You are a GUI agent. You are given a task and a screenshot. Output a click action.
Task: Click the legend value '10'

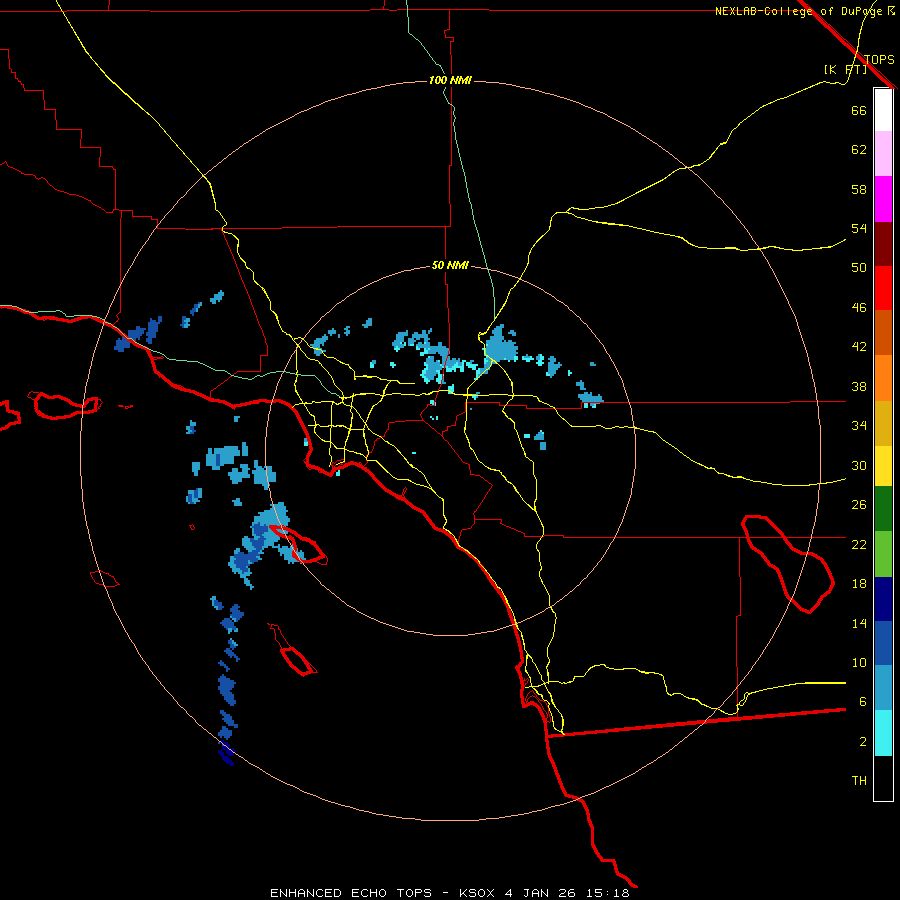[x=859, y=662]
